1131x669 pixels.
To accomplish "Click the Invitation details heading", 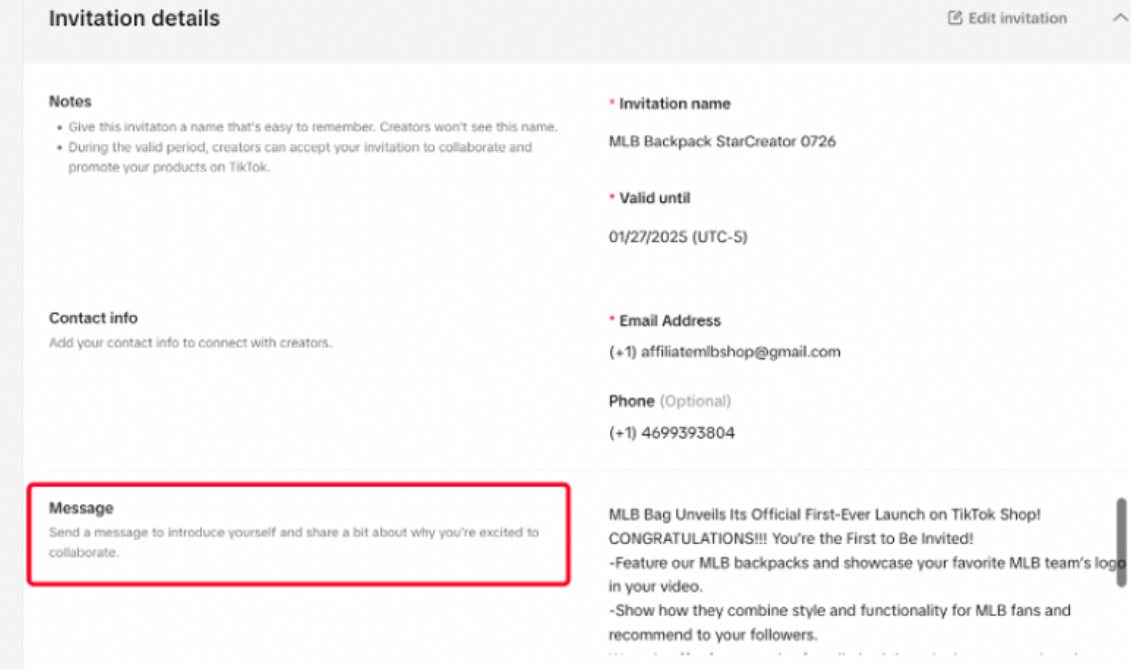I will tap(134, 18).
